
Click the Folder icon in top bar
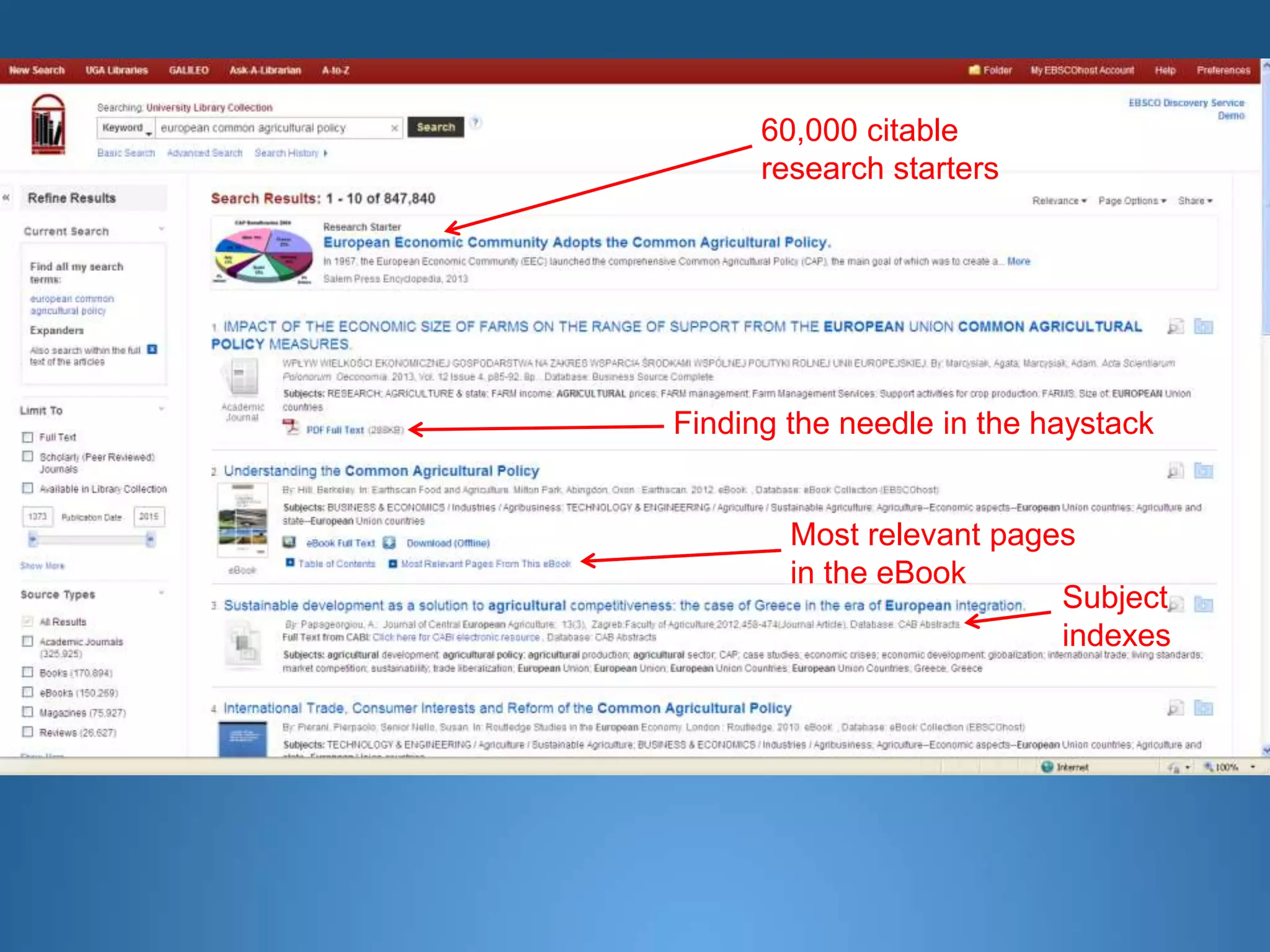(x=974, y=70)
